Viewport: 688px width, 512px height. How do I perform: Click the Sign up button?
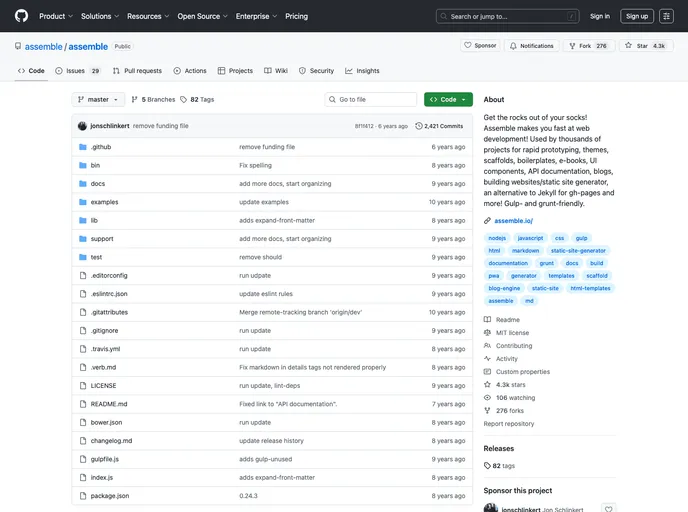[636, 16]
